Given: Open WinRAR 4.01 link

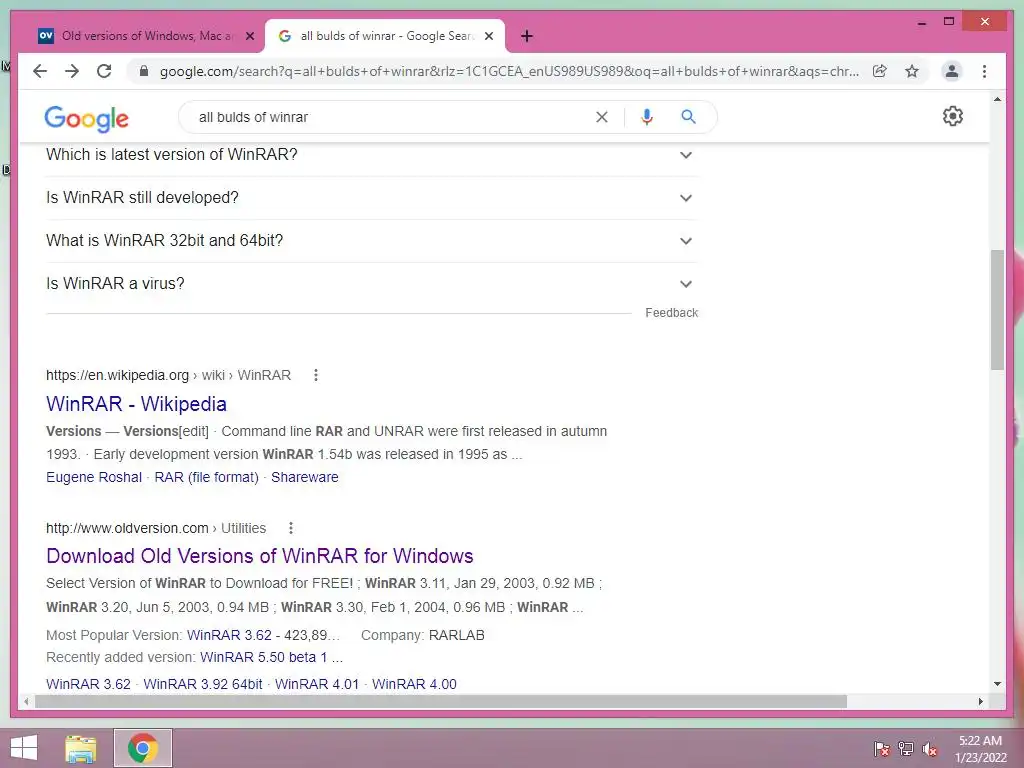Looking at the screenshot, I should click(317, 684).
